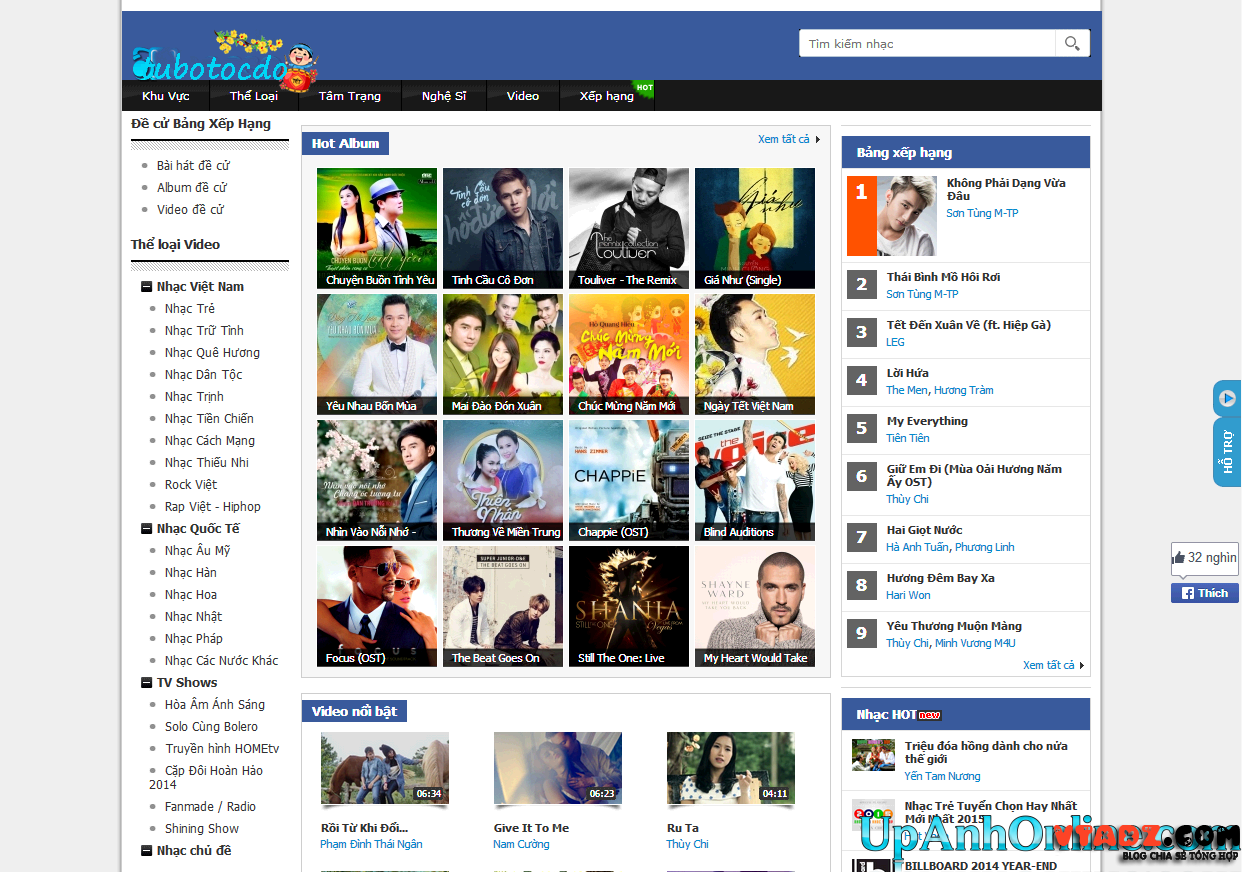Open Touliver - The Remix album cover
1242x872 pixels.
coord(629,228)
